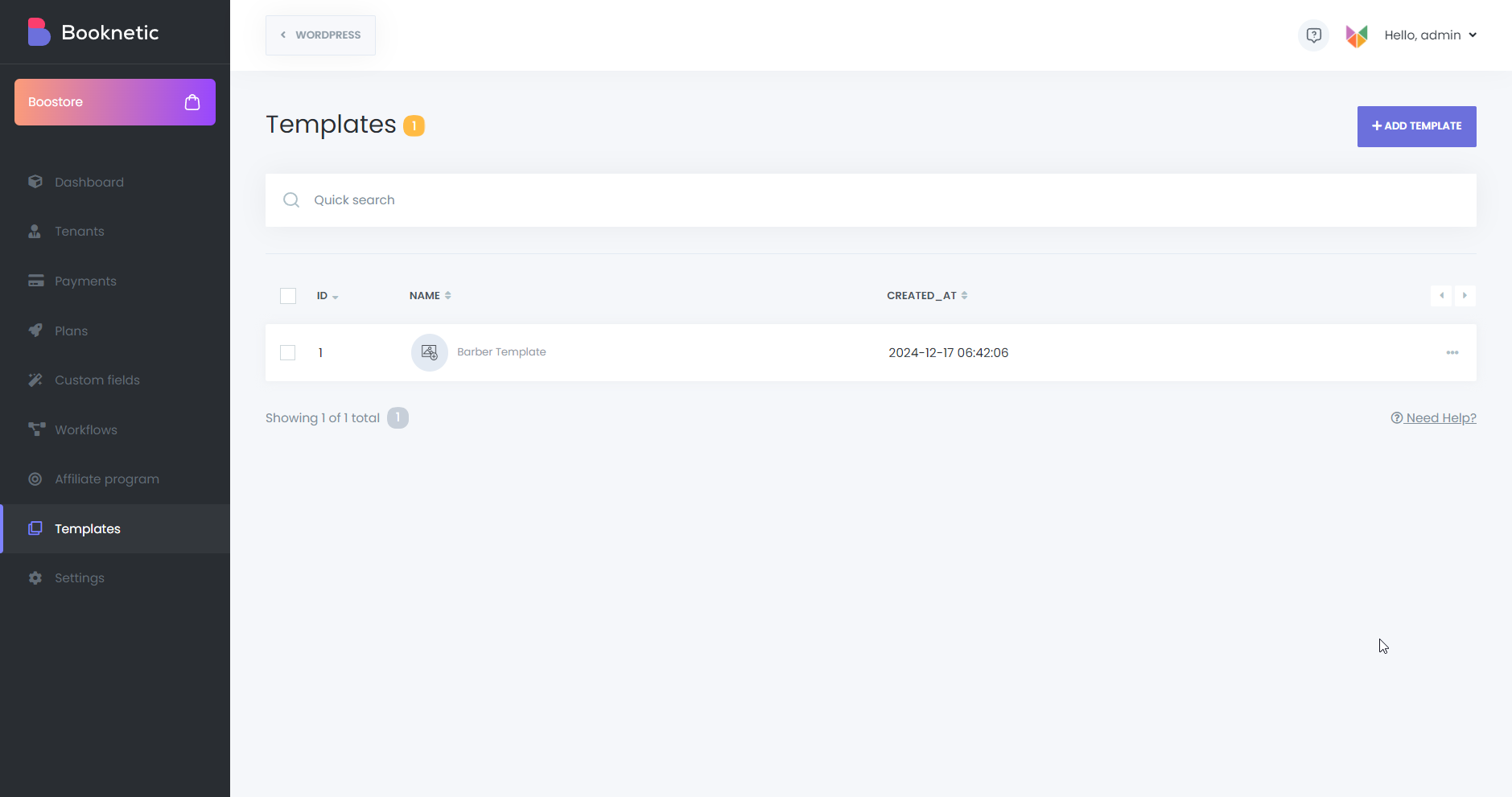Click the Templates sidebar icon
The width and height of the screenshot is (1512, 797).
[35, 528]
